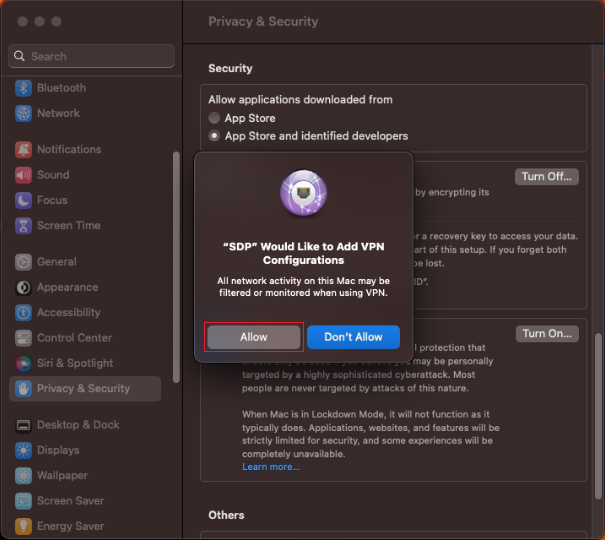Click the Focus moon icon

pos(23,200)
